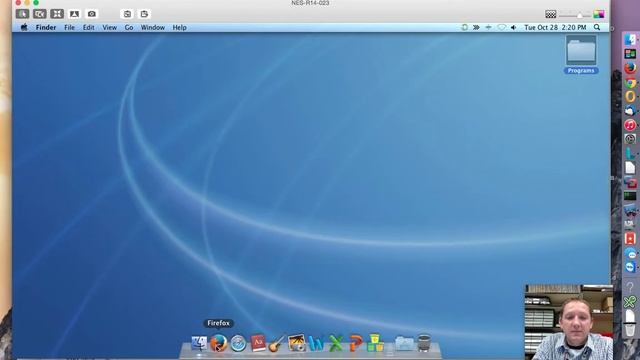Open the colored blocks app in Dock
640x360 pixels.
click(x=375, y=343)
